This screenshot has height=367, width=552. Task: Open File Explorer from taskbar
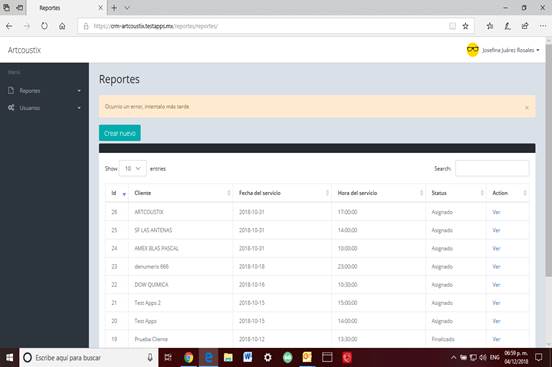228,357
